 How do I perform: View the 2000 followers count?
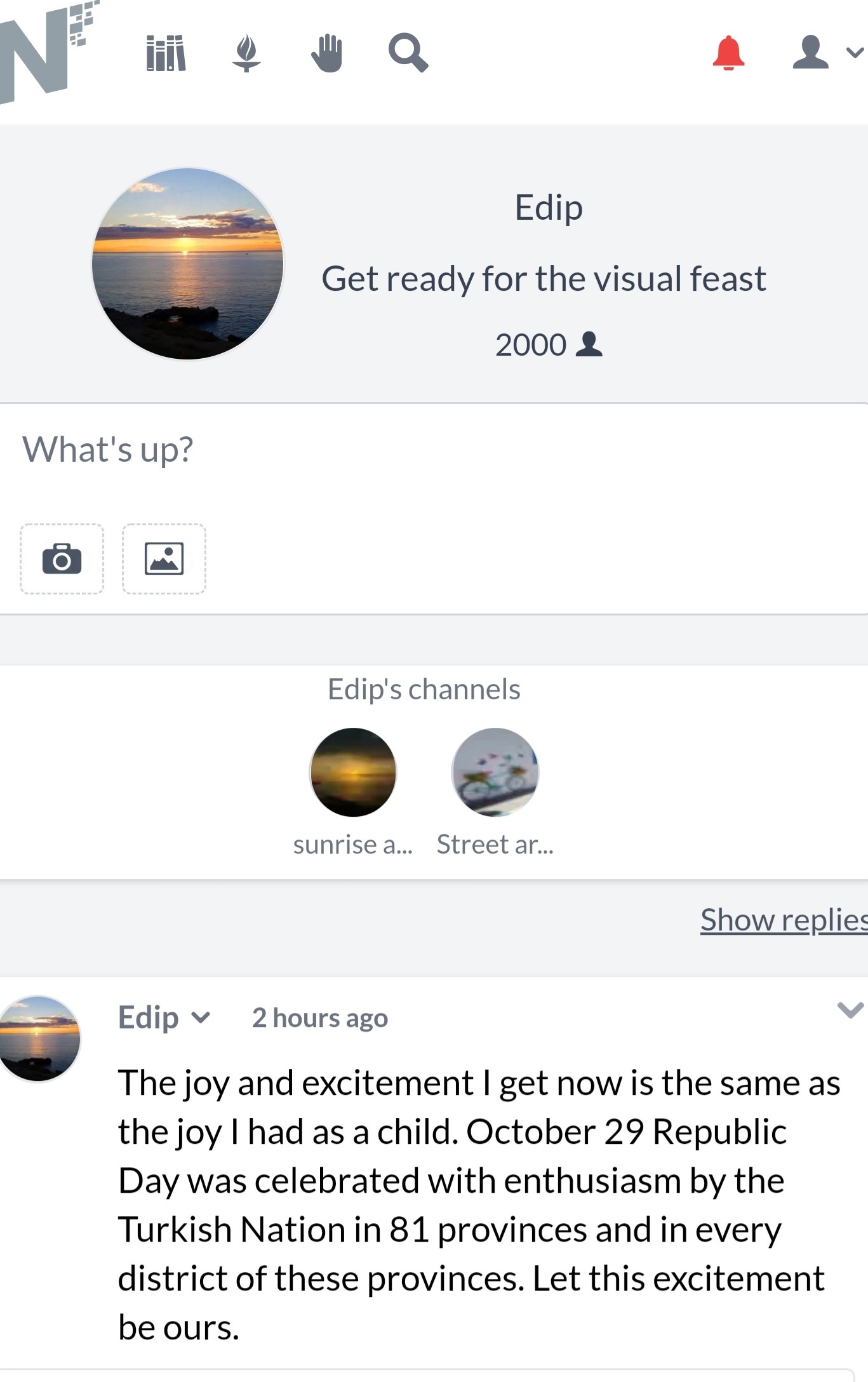point(549,345)
